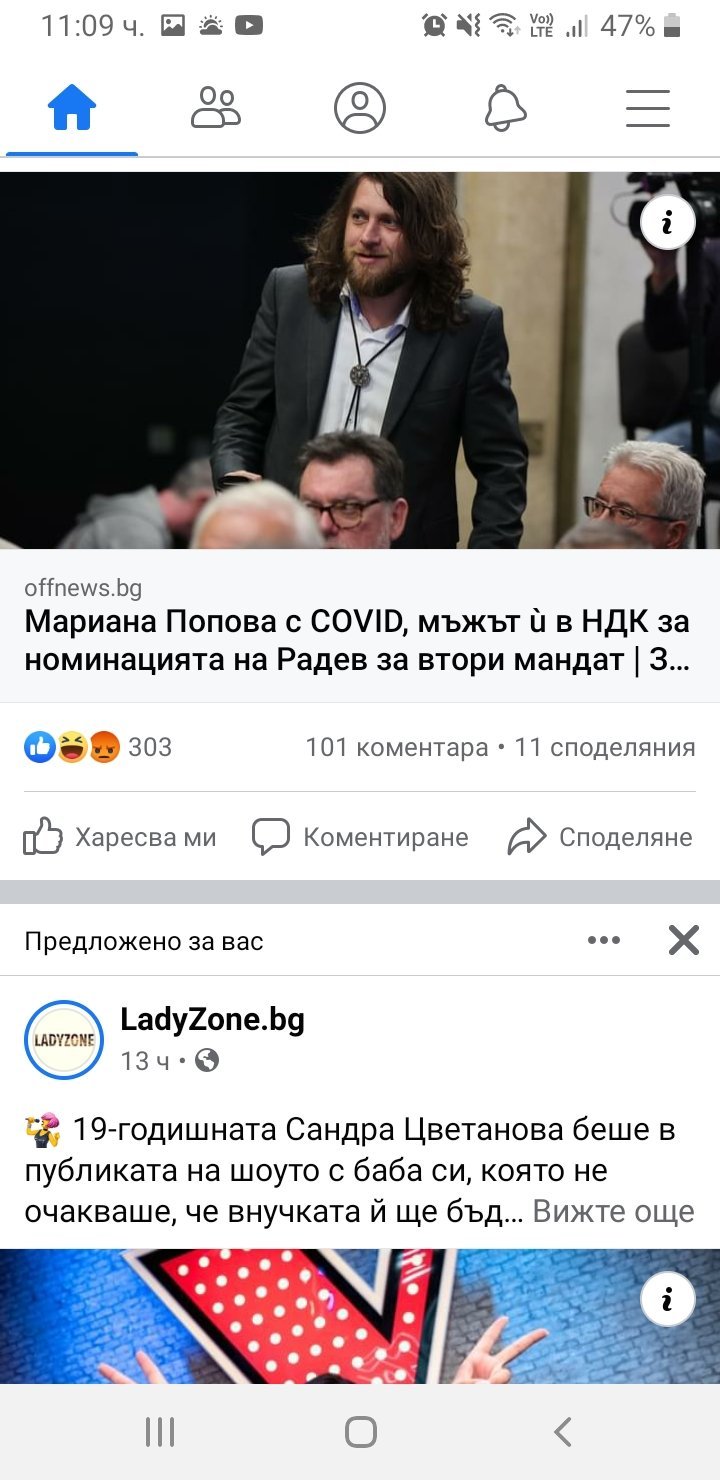Tap info icon on LadyZone post image

(667, 1300)
